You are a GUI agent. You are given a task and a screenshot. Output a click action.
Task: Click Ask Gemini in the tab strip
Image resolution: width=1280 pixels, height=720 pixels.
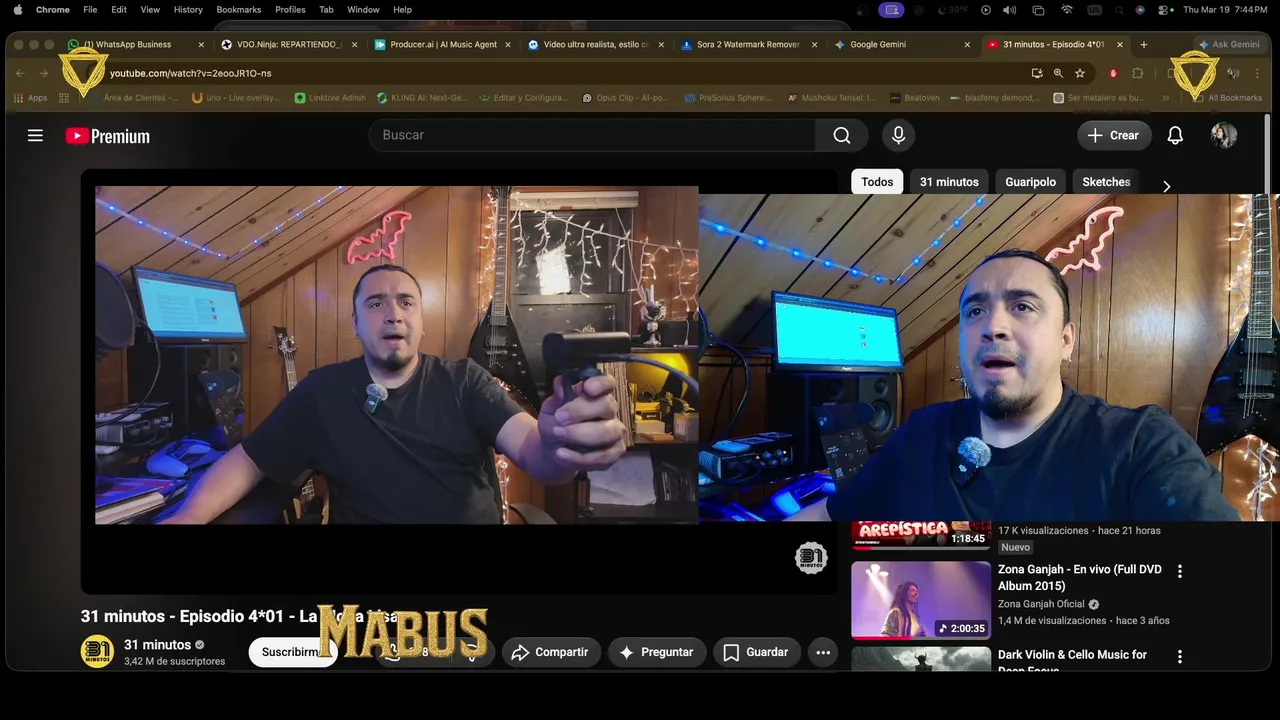[x=1229, y=44]
